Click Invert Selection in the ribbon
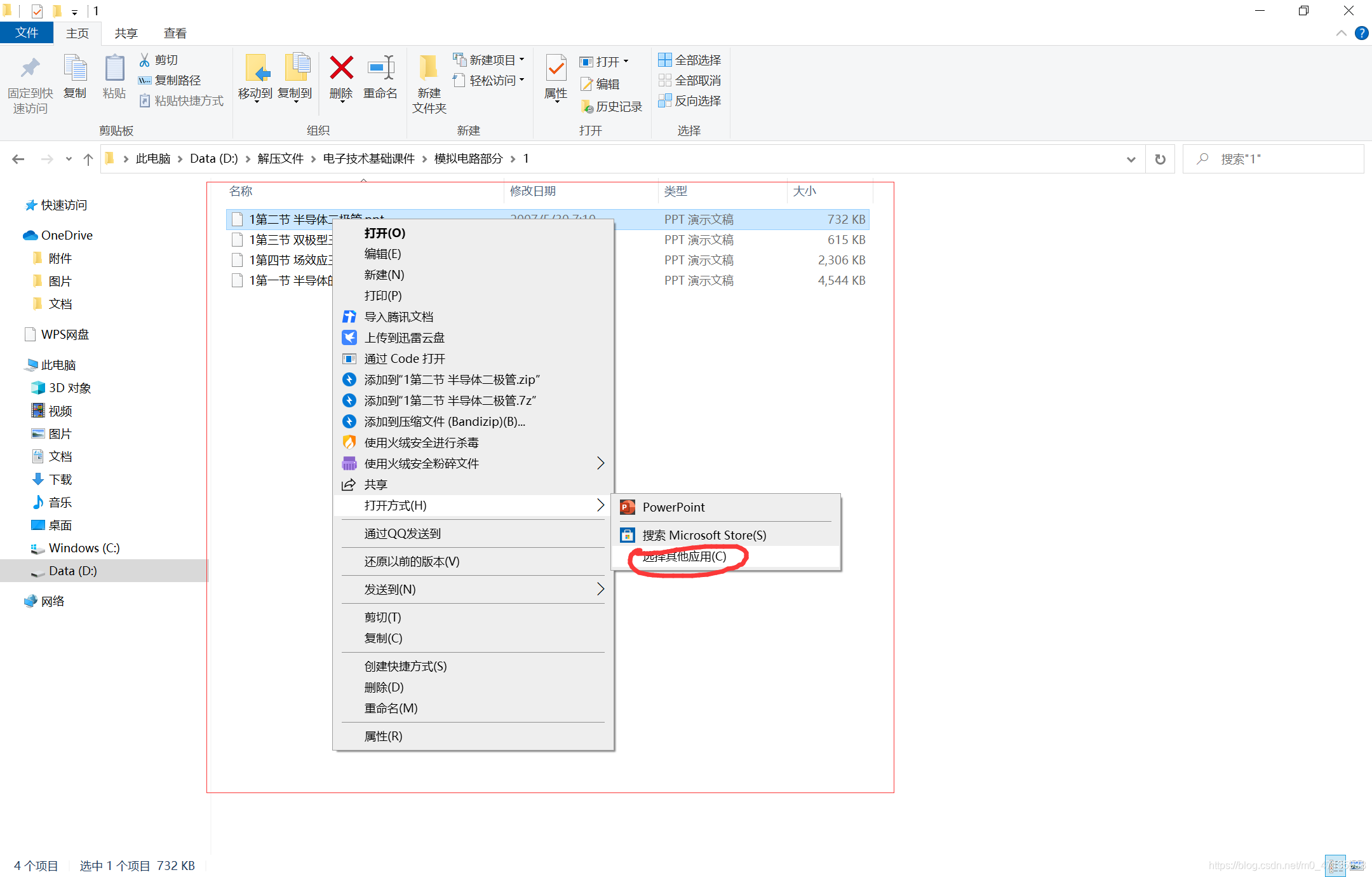This screenshot has width=1372, height=877. coord(690,100)
